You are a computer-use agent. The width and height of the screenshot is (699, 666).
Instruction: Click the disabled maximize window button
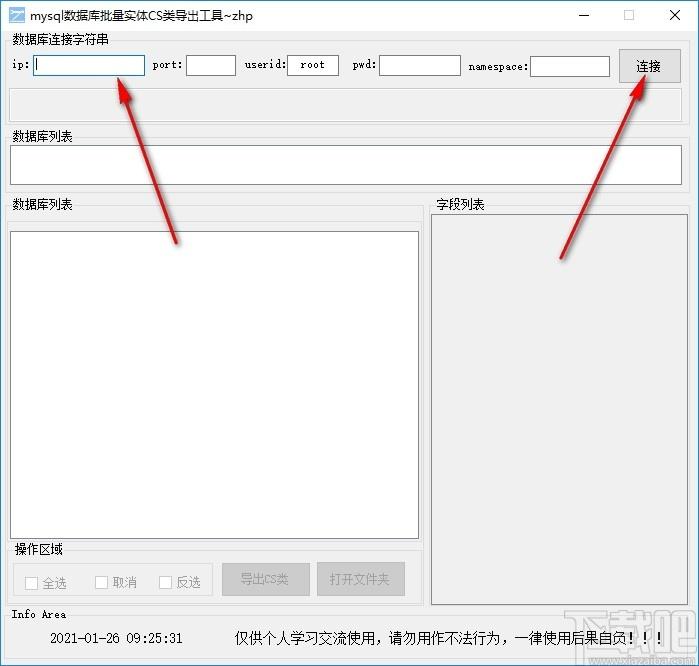coord(629,15)
